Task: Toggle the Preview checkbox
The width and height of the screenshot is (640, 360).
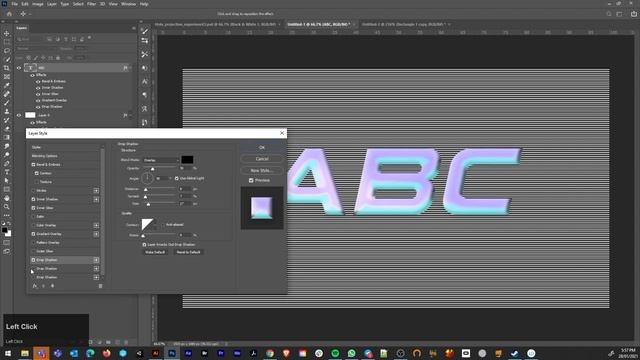Action: 251,180
